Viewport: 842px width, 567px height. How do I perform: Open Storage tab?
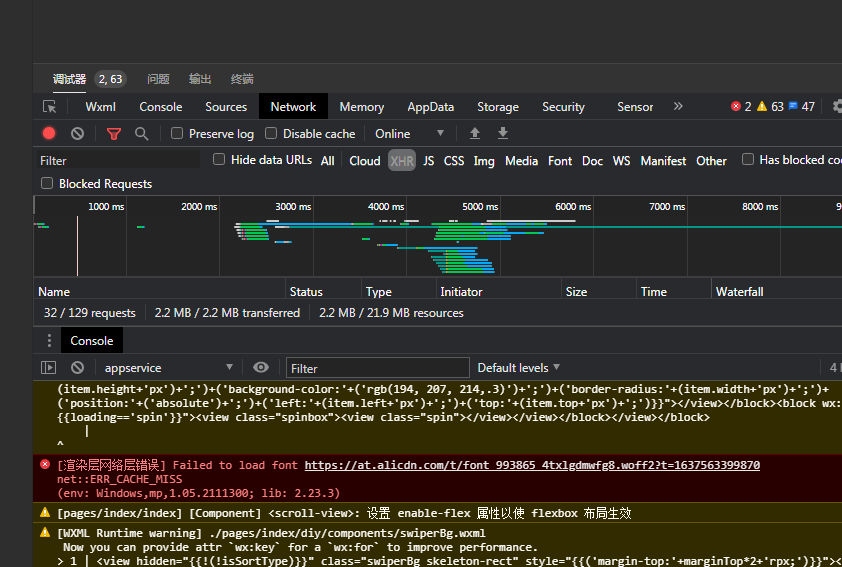point(498,107)
